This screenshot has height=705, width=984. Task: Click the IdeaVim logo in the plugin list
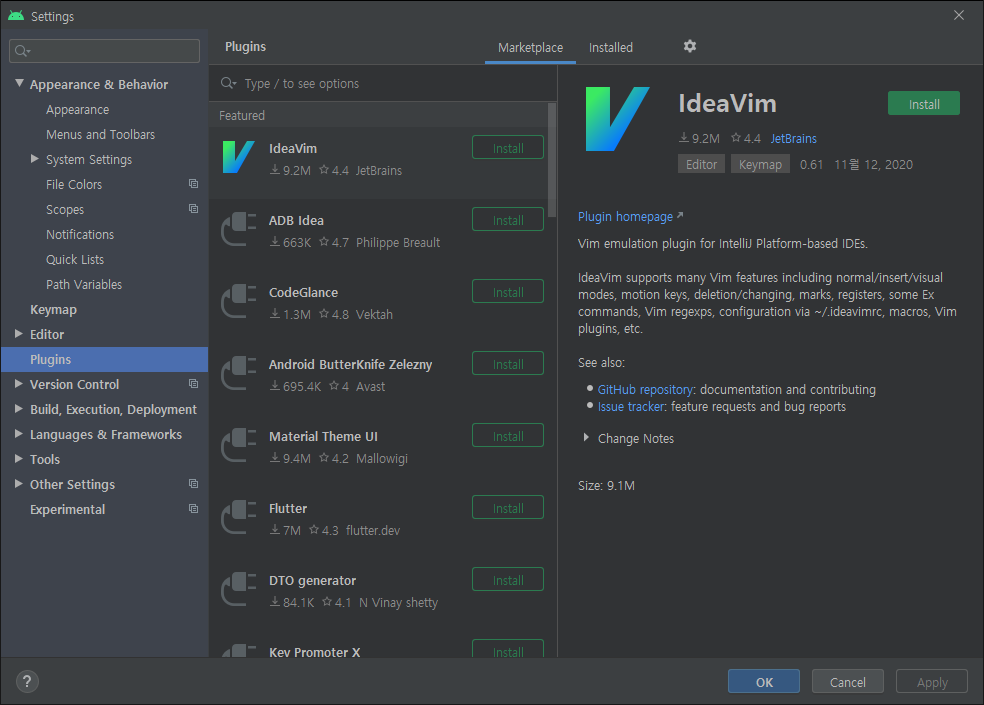click(x=238, y=157)
